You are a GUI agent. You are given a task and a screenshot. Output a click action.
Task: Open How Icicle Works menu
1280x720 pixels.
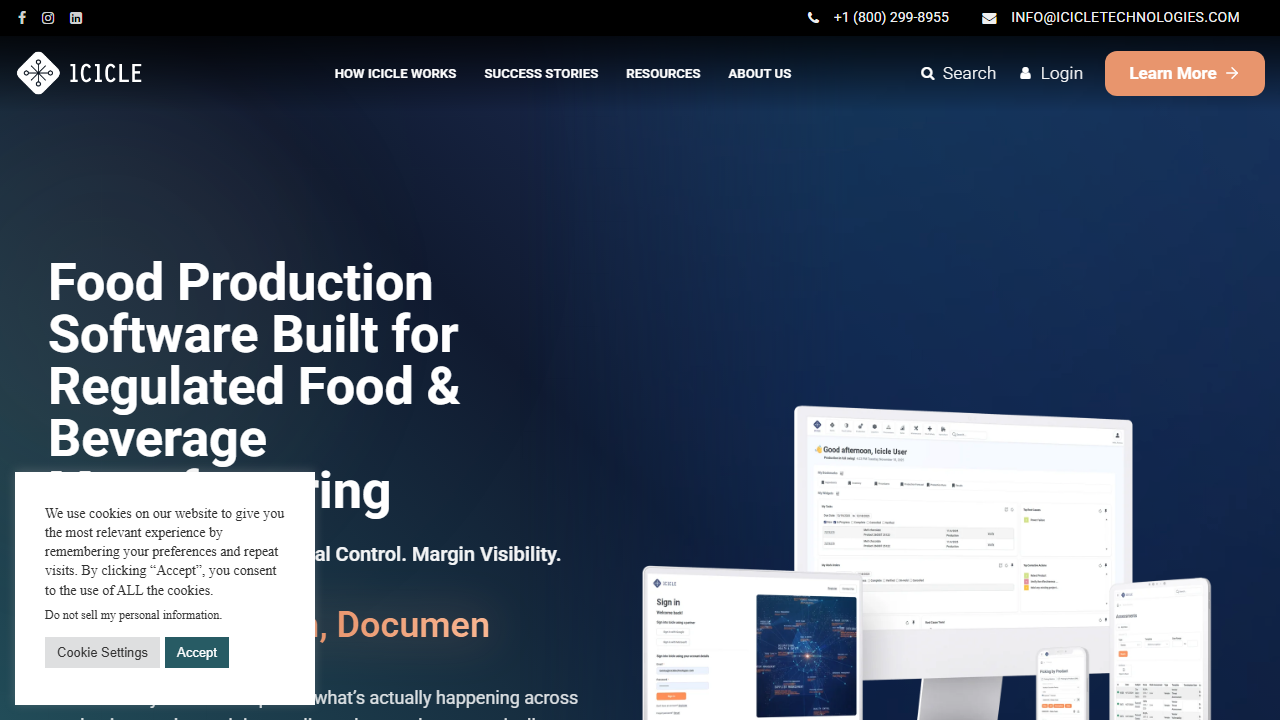coord(395,74)
